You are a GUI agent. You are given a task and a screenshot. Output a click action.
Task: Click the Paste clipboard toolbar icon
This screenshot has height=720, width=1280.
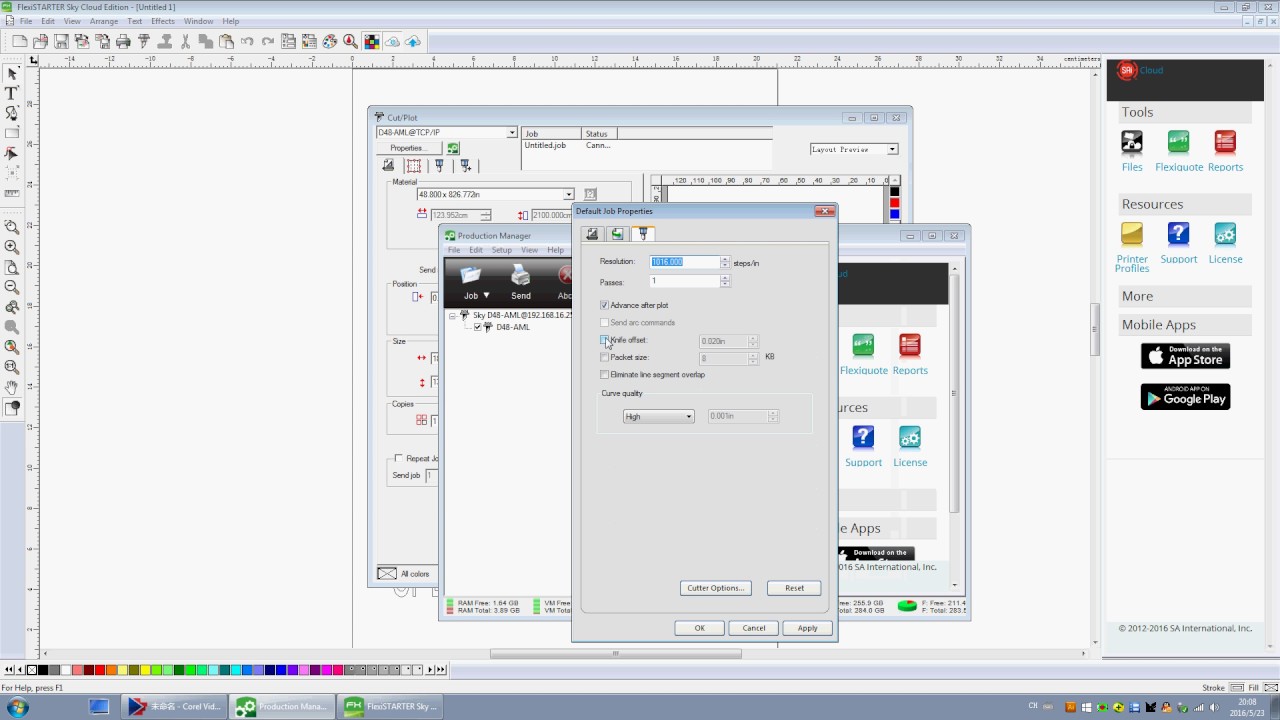point(226,41)
